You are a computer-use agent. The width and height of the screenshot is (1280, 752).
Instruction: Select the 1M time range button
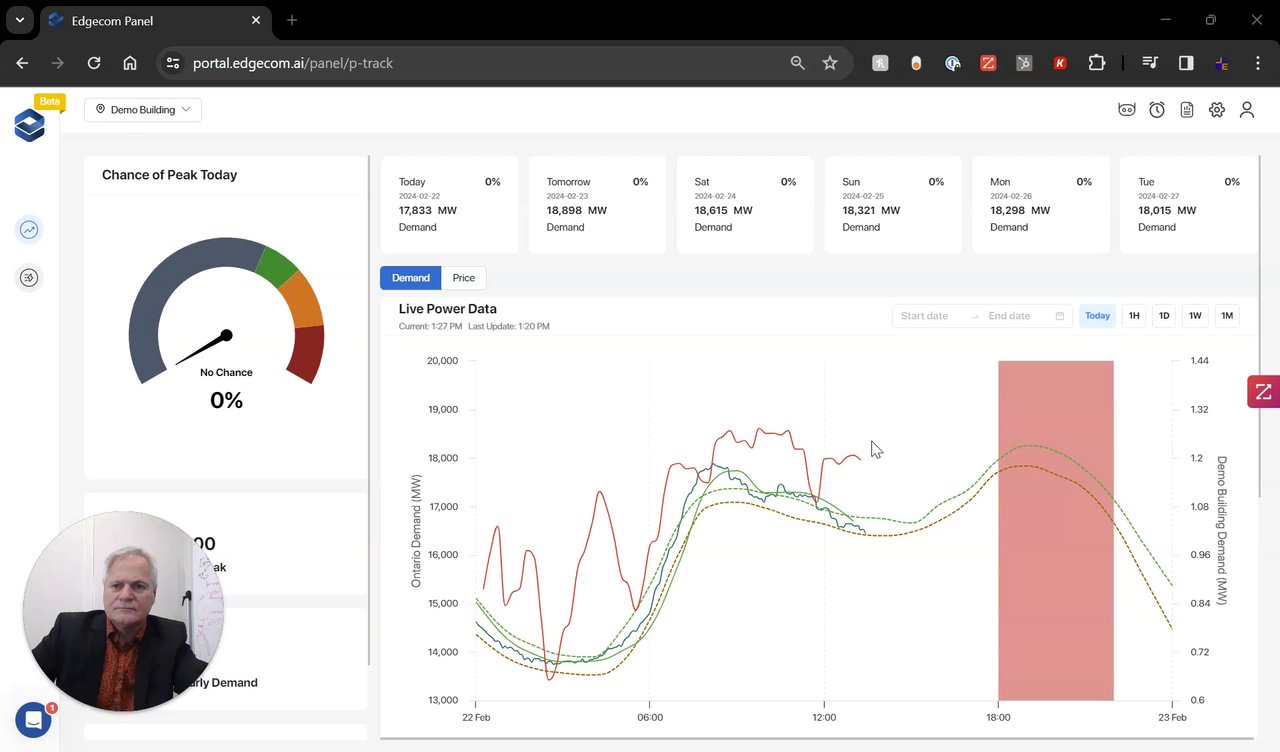(x=1227, y=316)
